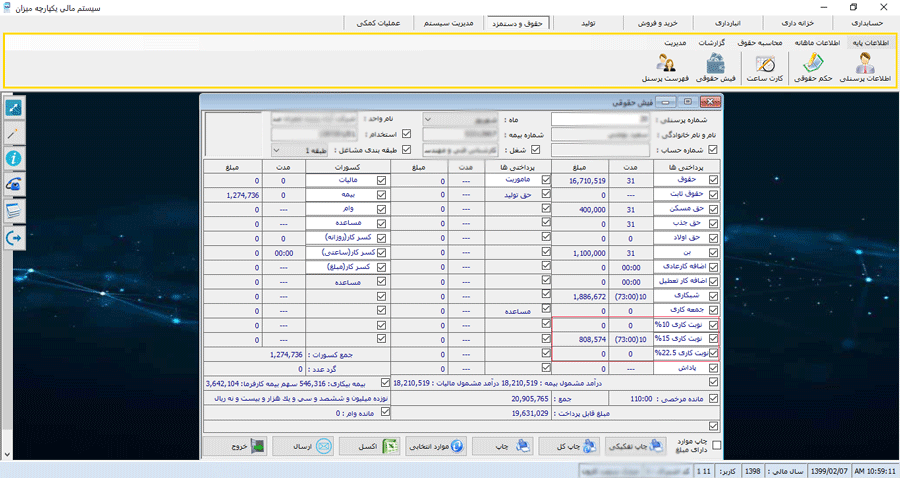
Task: Click the app icon in the title bar
Action: 6,8
